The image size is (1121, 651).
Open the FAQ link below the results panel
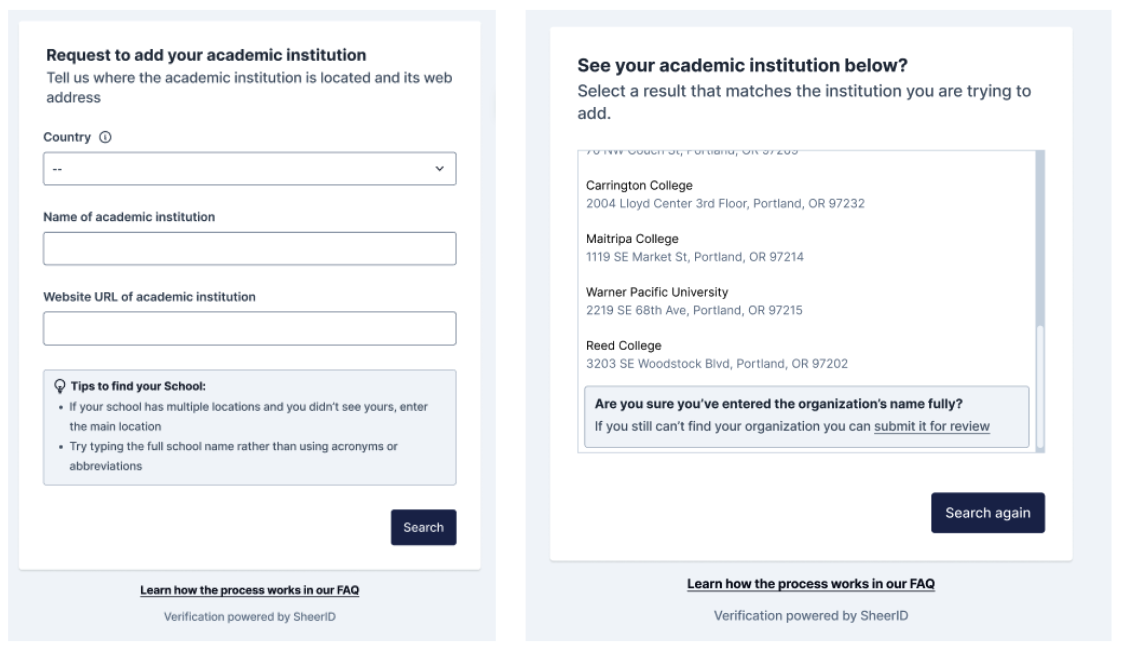click(810, 584)
